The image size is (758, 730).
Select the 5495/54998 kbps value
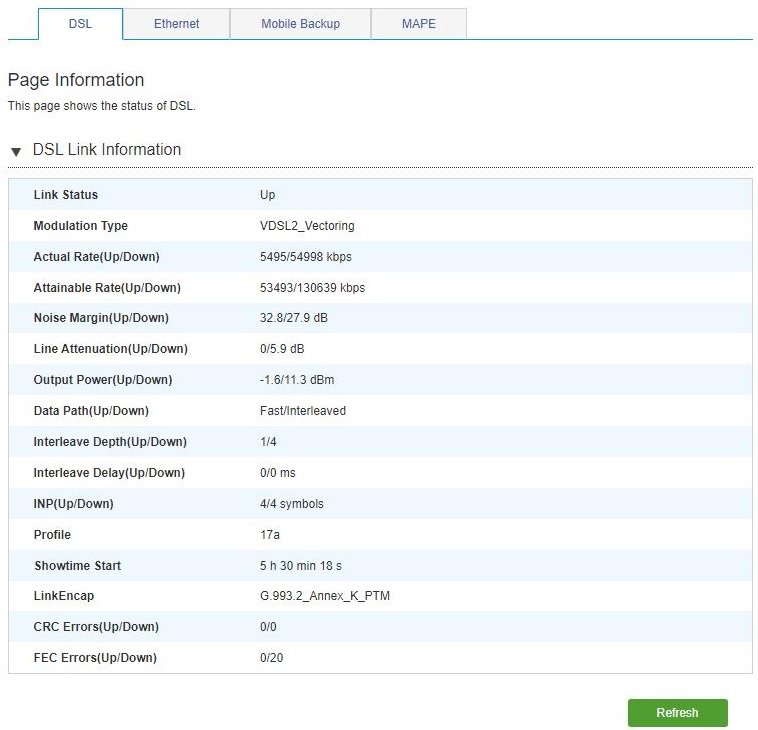(x=306, y=257)
